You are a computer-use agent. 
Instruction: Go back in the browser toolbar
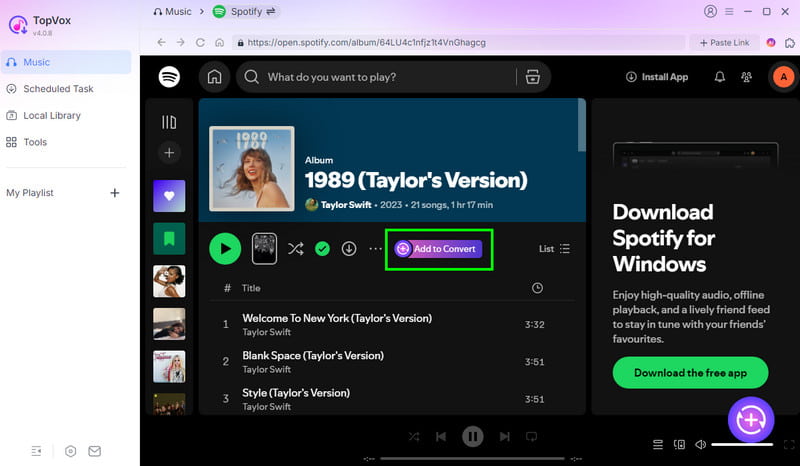(161, 42)
